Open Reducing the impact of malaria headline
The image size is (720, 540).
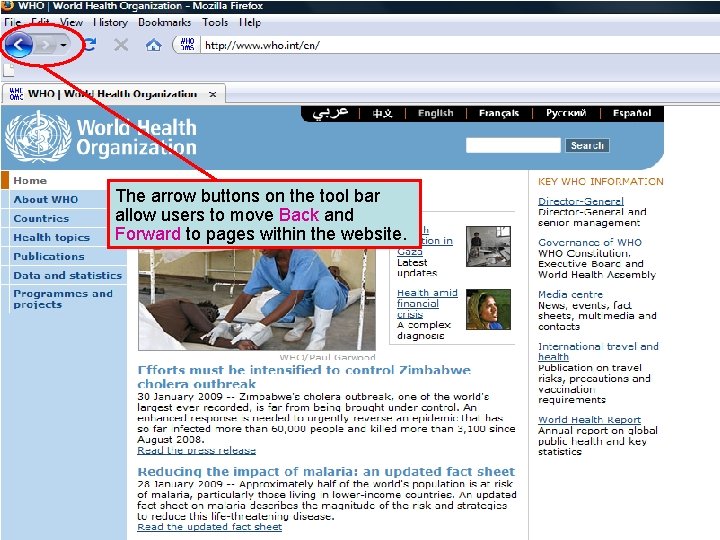(x=326, y=472)
